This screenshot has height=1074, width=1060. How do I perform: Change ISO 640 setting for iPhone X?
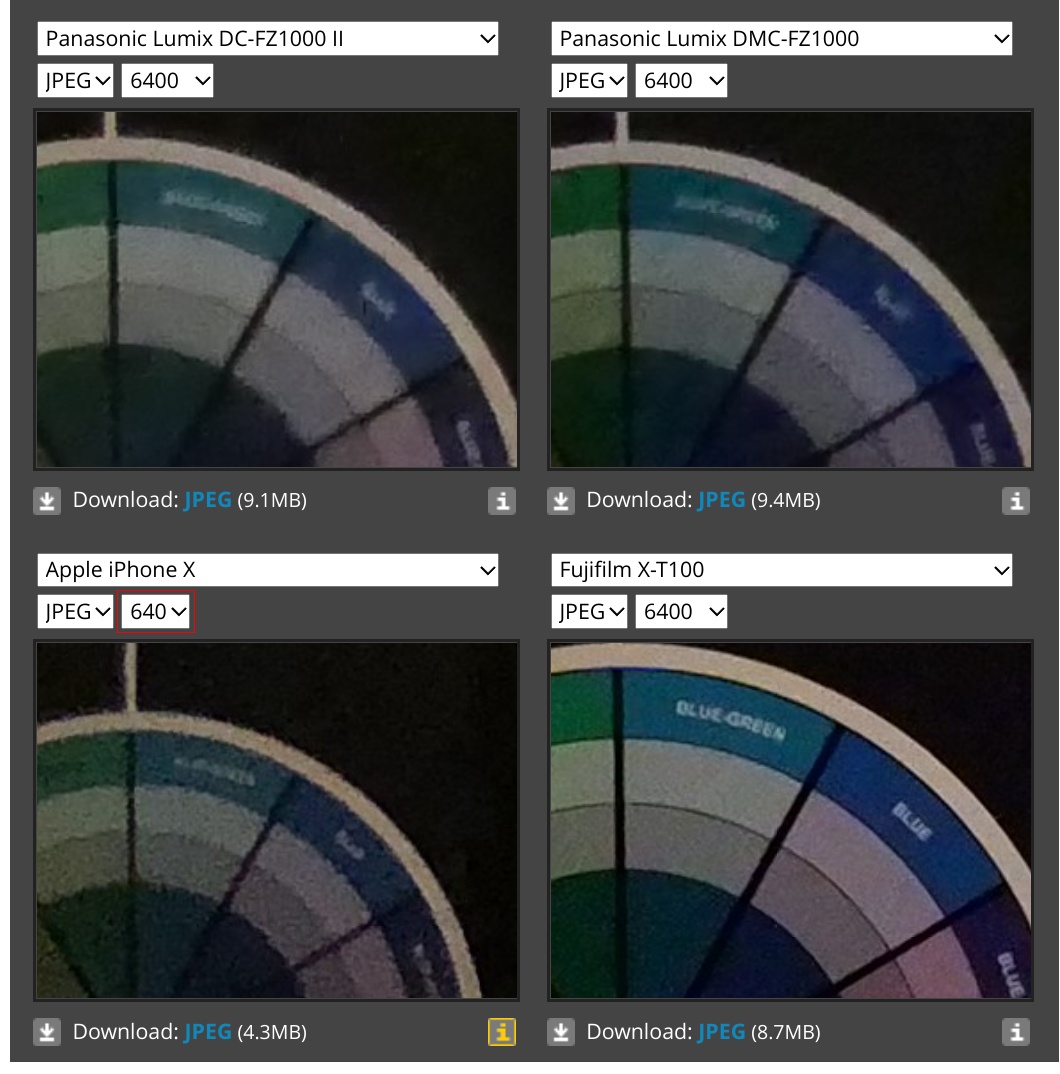tap(156, 612)
